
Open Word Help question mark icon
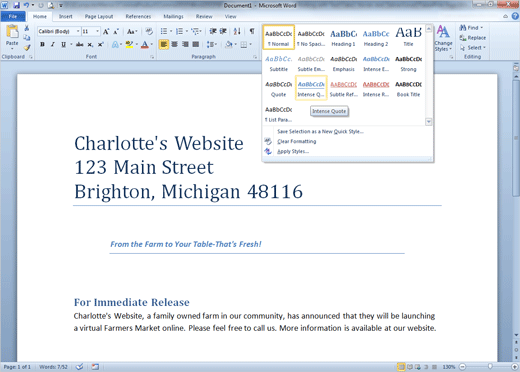tap(515, 16)
